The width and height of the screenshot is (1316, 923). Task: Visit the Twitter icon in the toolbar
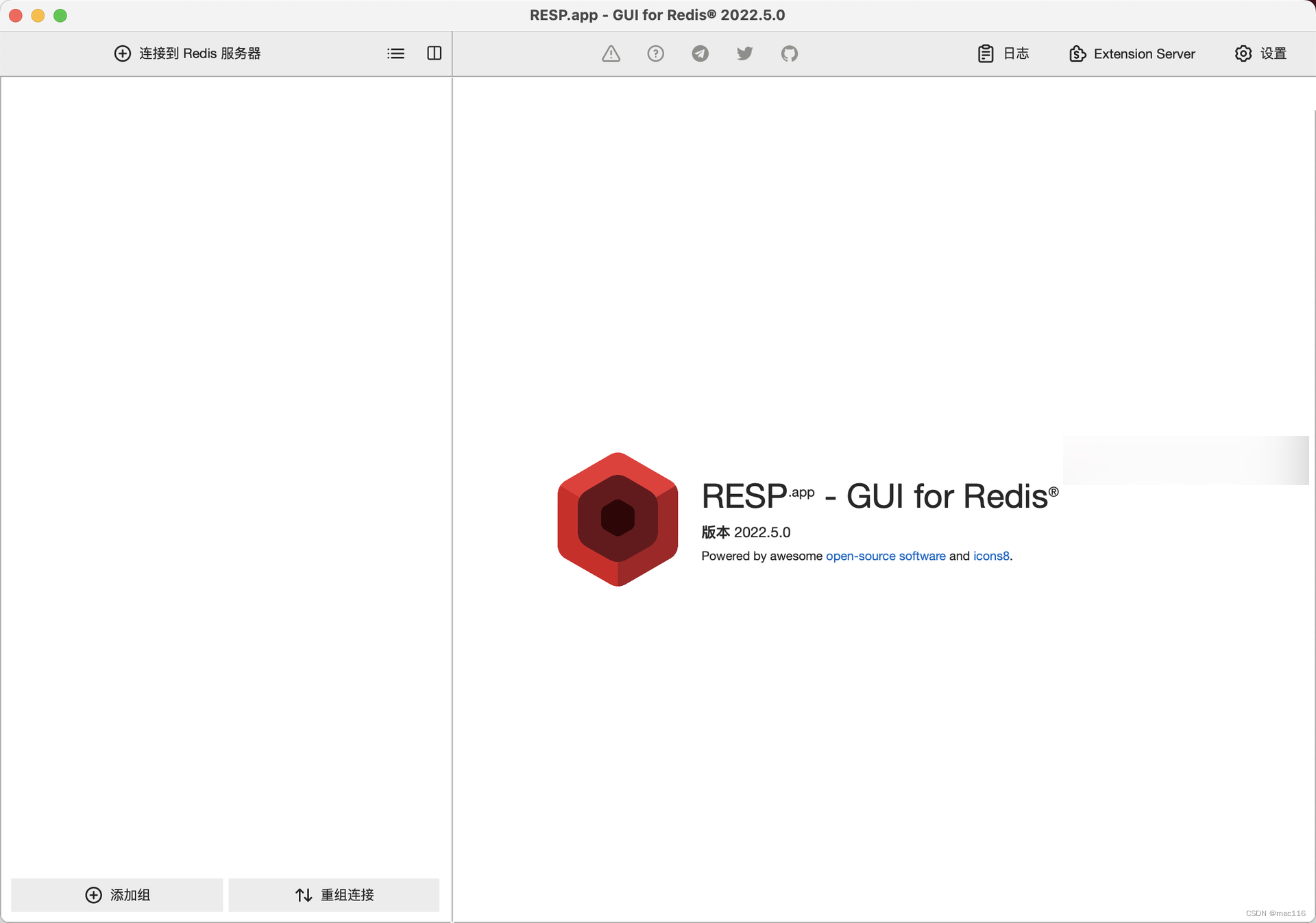pyautogui.click(x=744, y=53)
